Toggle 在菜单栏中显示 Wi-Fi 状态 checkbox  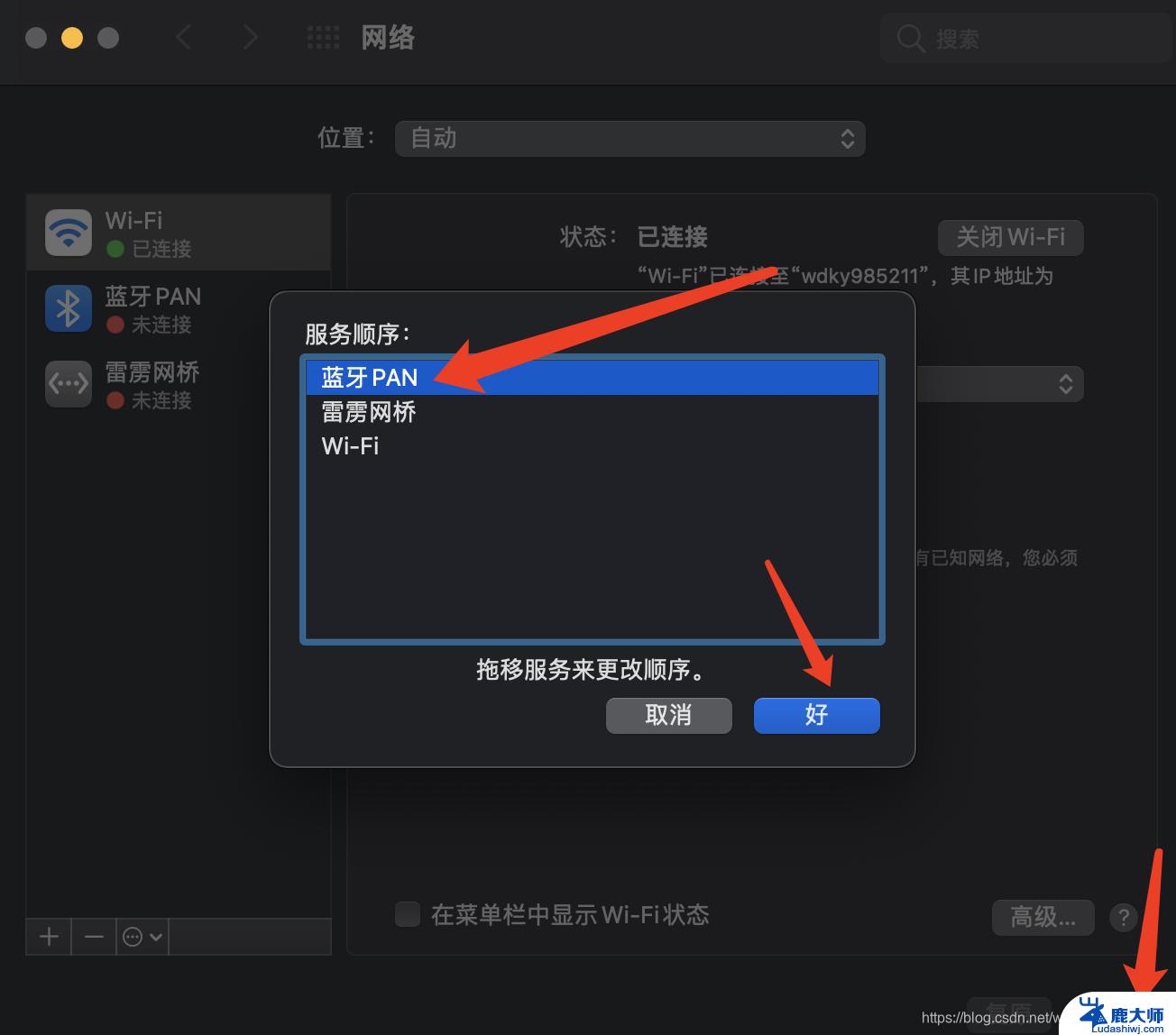pos(408,914)
